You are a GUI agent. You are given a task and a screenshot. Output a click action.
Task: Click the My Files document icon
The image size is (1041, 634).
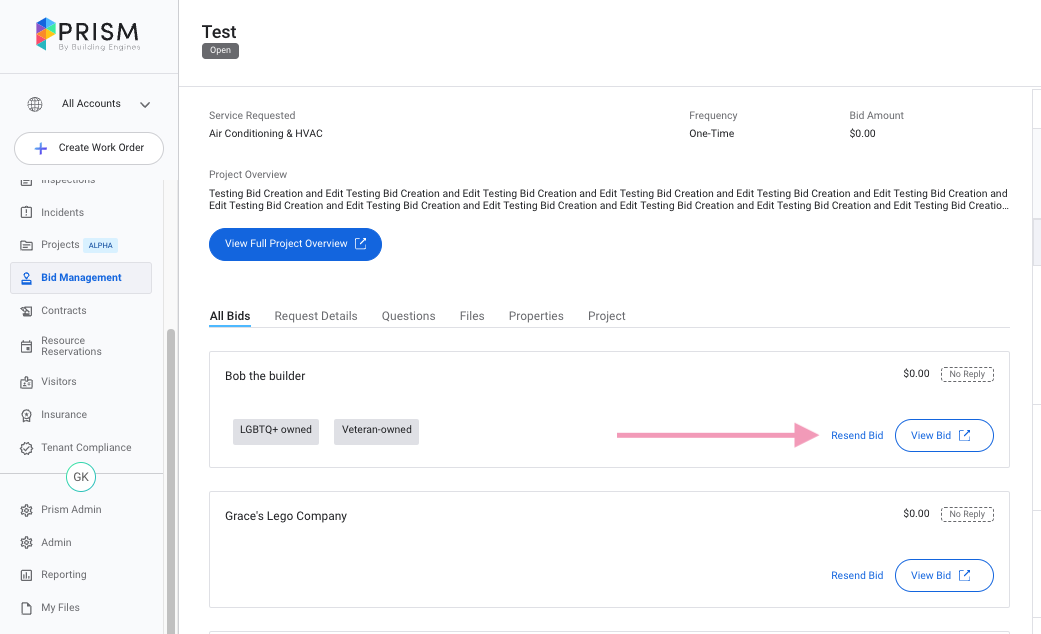27,608
